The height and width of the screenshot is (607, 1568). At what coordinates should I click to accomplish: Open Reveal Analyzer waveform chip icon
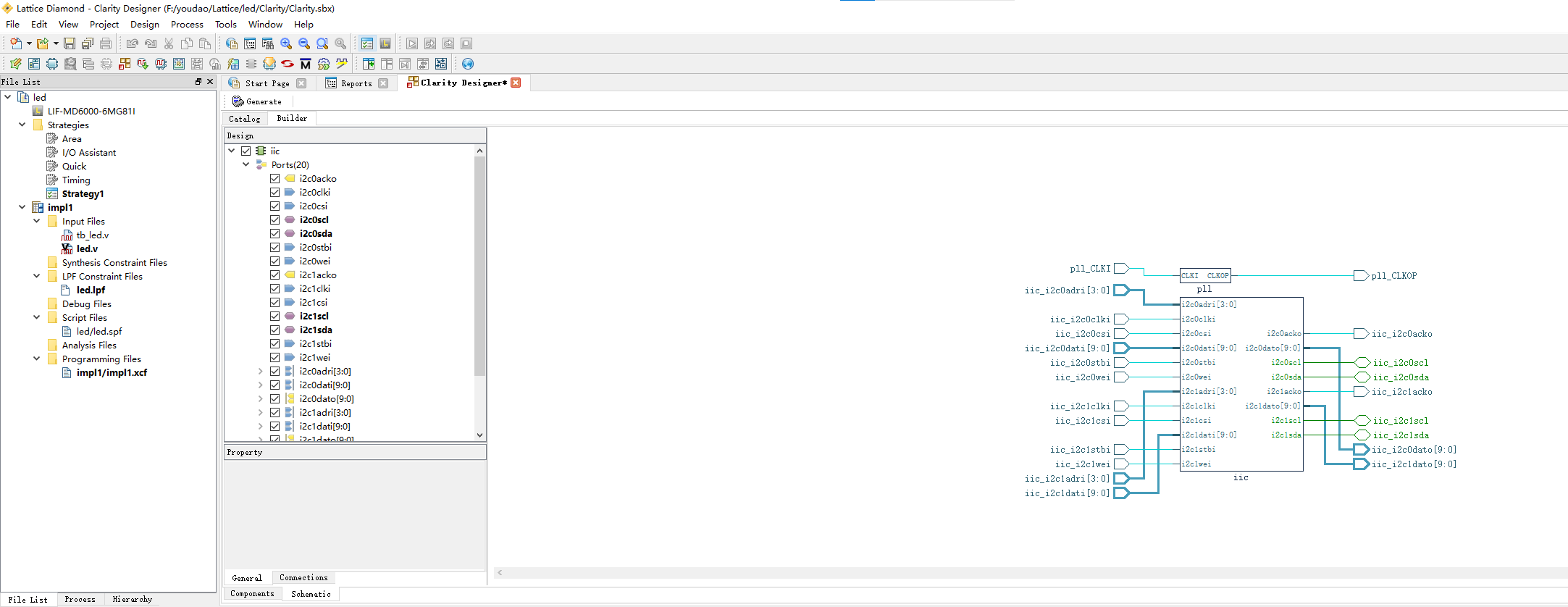[161, 64]
